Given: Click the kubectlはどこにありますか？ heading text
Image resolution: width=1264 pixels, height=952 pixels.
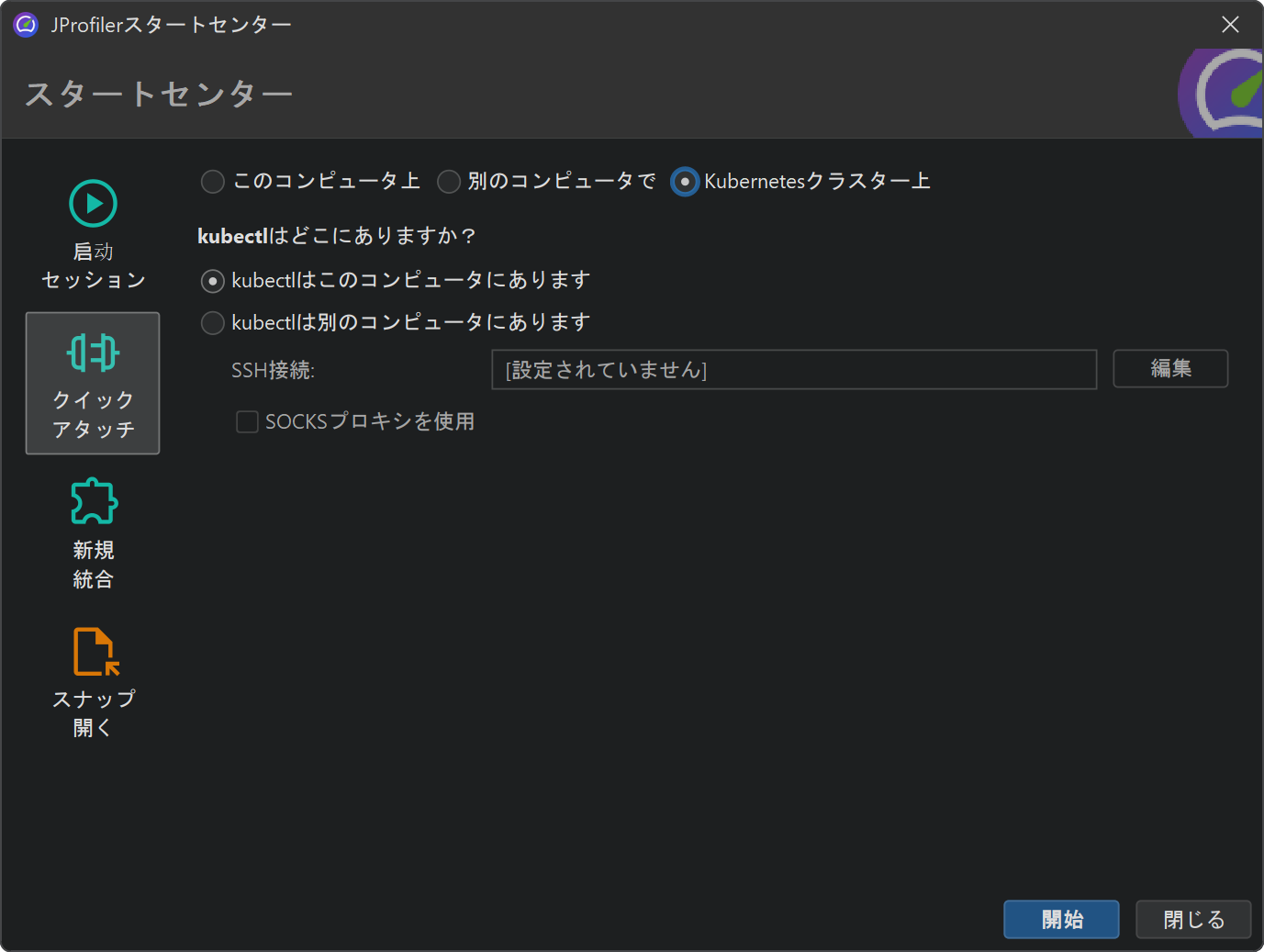Looking at the screenshot, I should 337,236.
